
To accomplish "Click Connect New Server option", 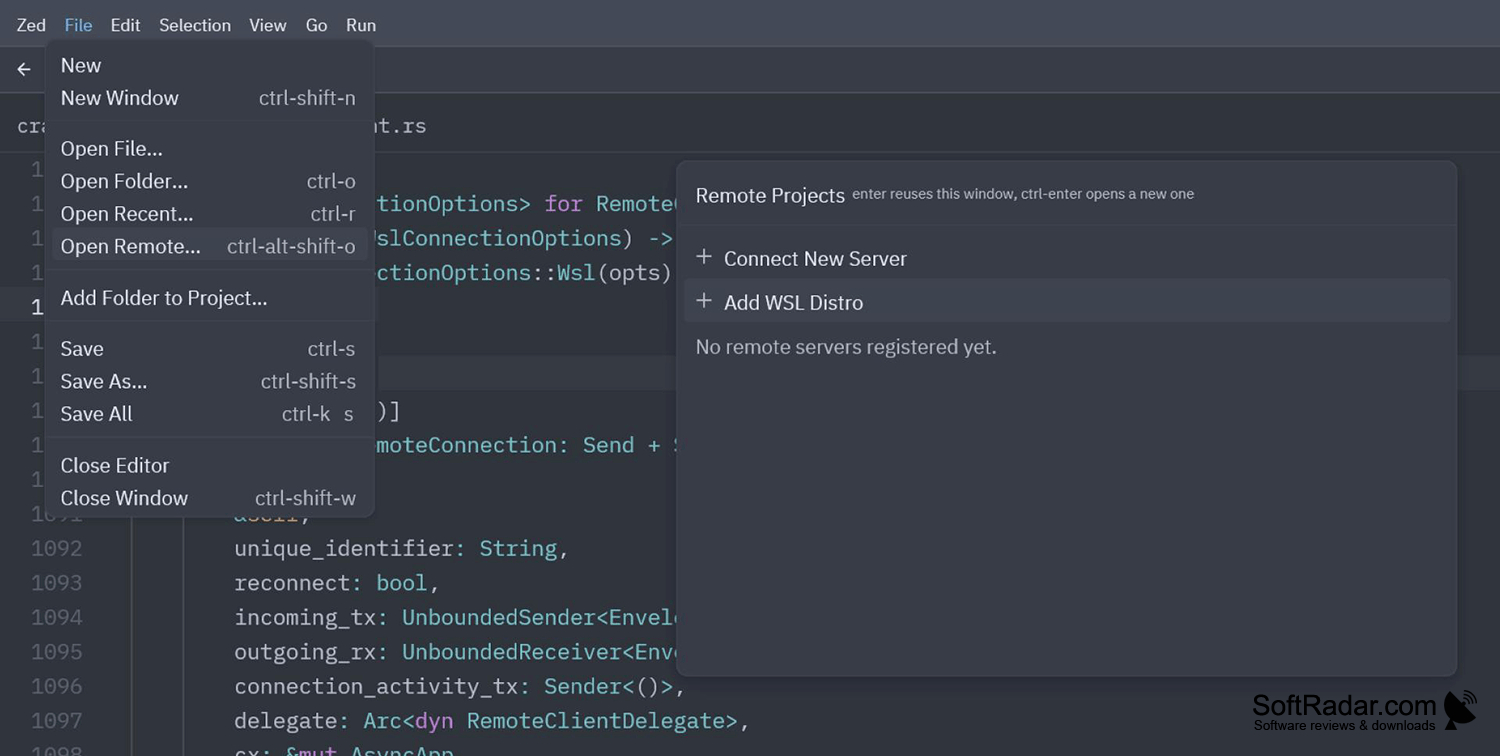I will (1067, 258).
